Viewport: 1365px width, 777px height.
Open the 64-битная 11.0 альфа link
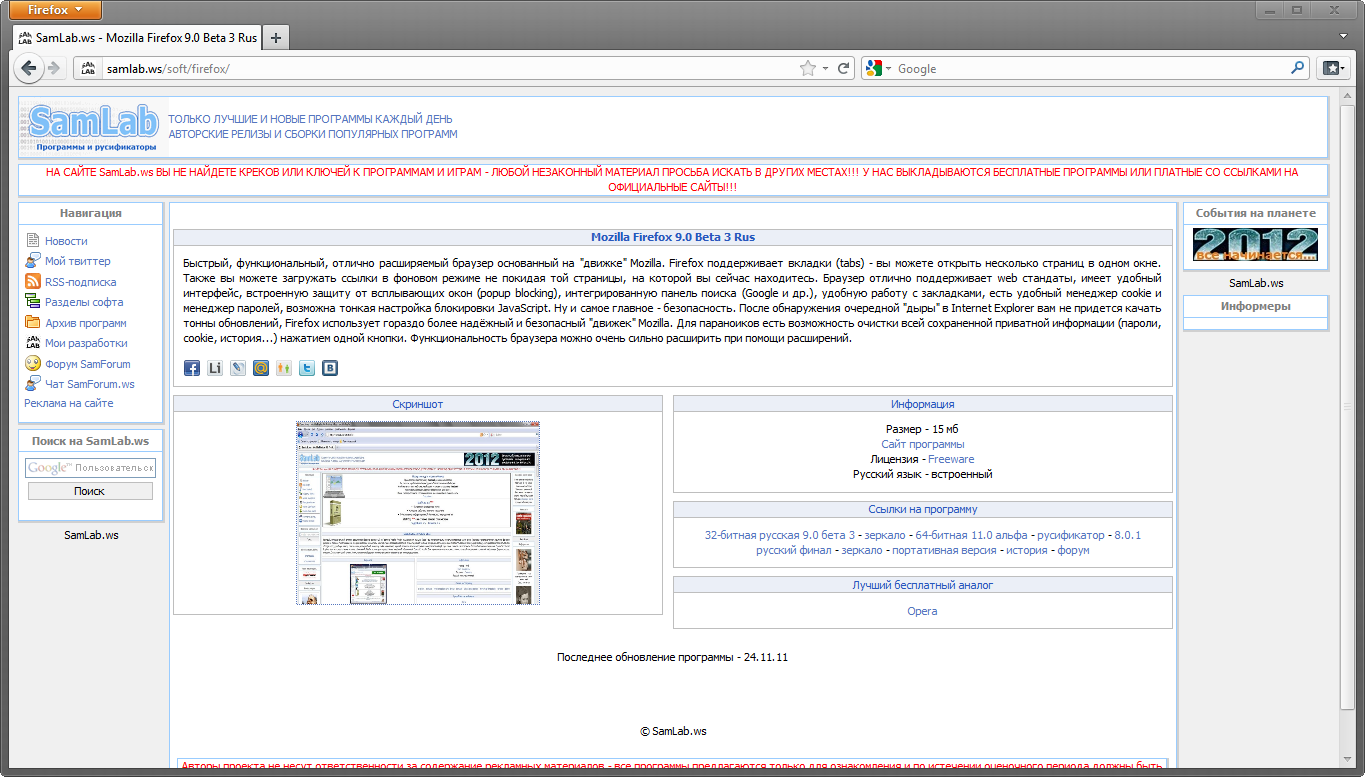click(971, 535)
